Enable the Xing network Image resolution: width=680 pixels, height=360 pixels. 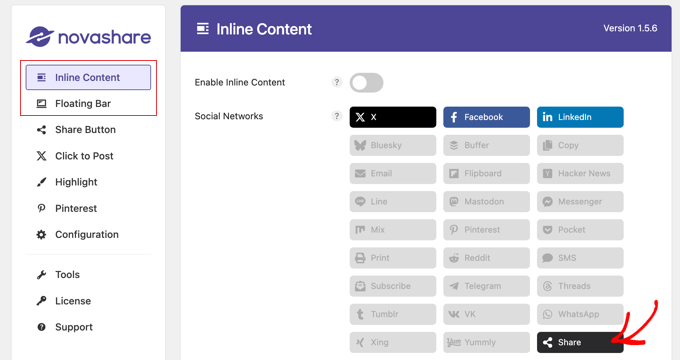[x=393, y=343]
